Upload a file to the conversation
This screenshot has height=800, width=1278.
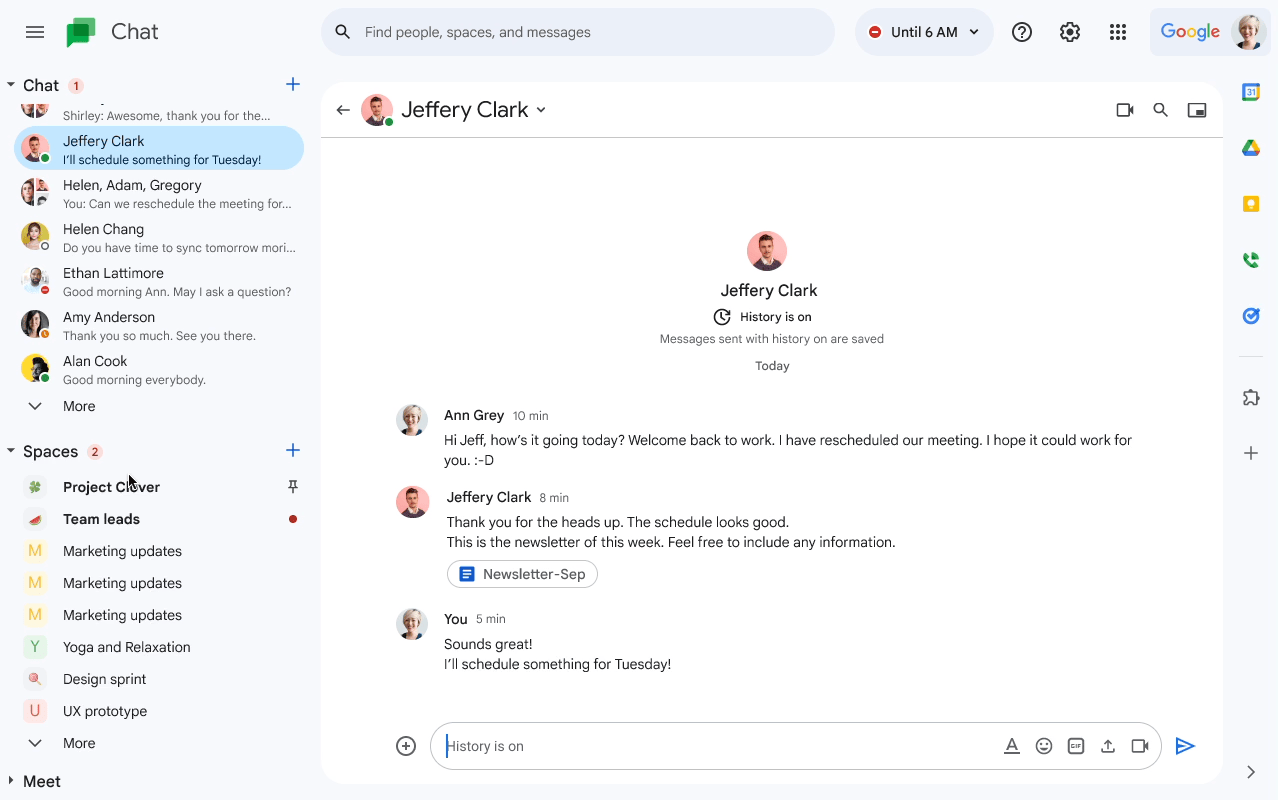(1107, 745)
